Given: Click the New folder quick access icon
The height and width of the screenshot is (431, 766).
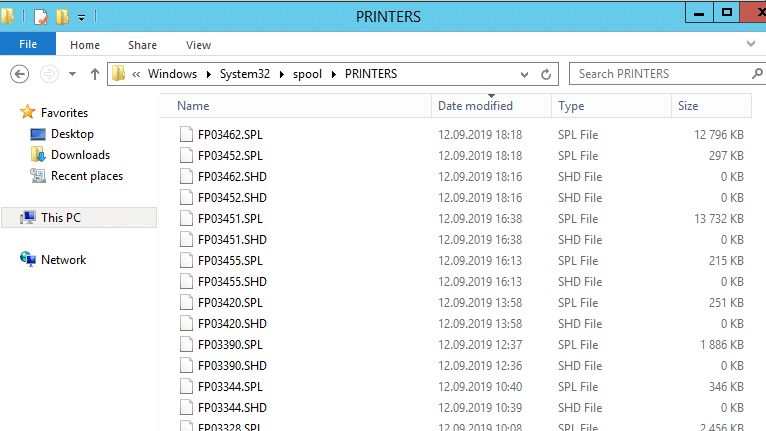Looking at the screenshot, I should coord(62,17).
